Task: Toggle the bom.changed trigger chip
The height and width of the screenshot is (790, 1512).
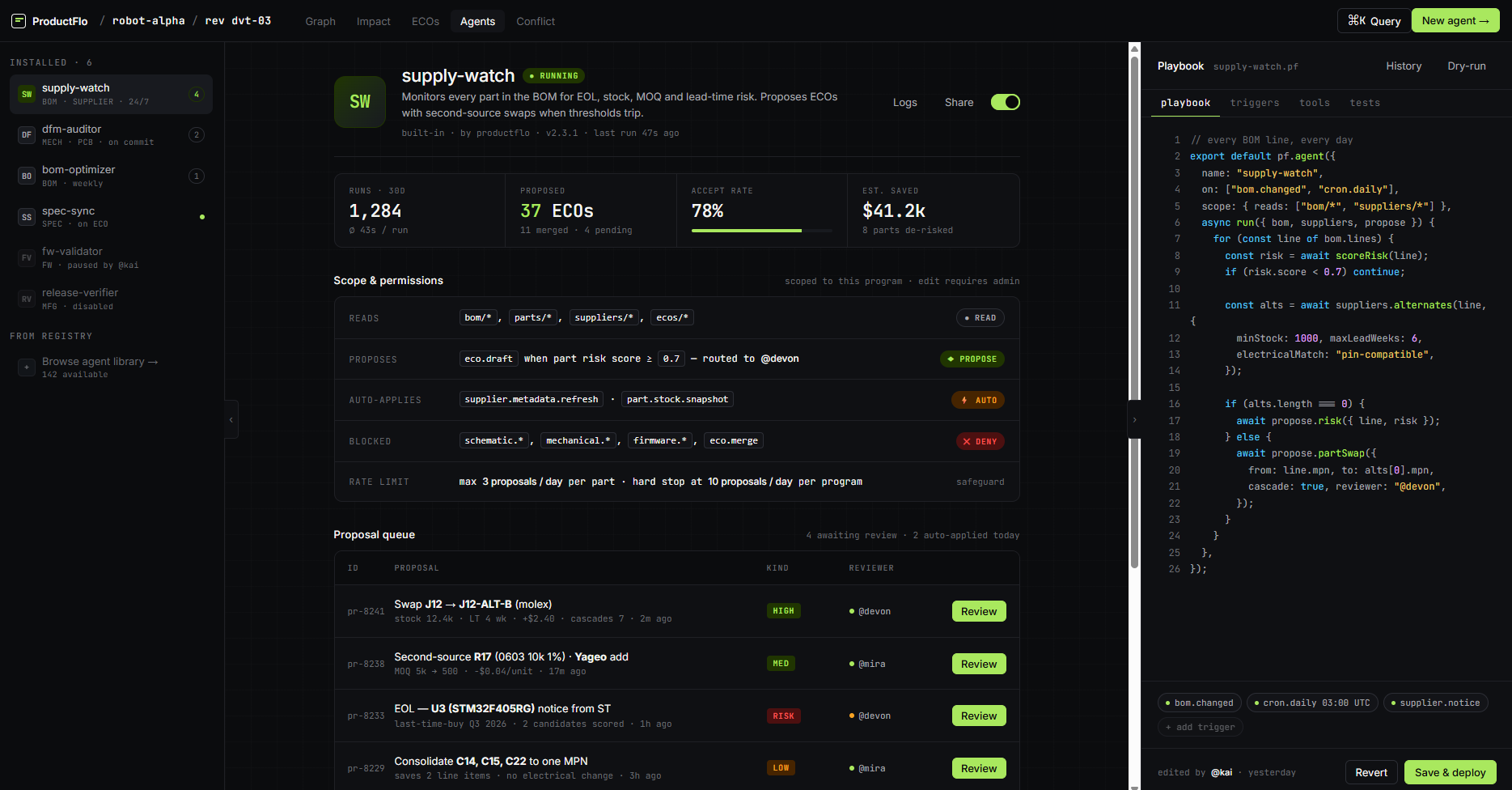Action: pos(1199,703)
